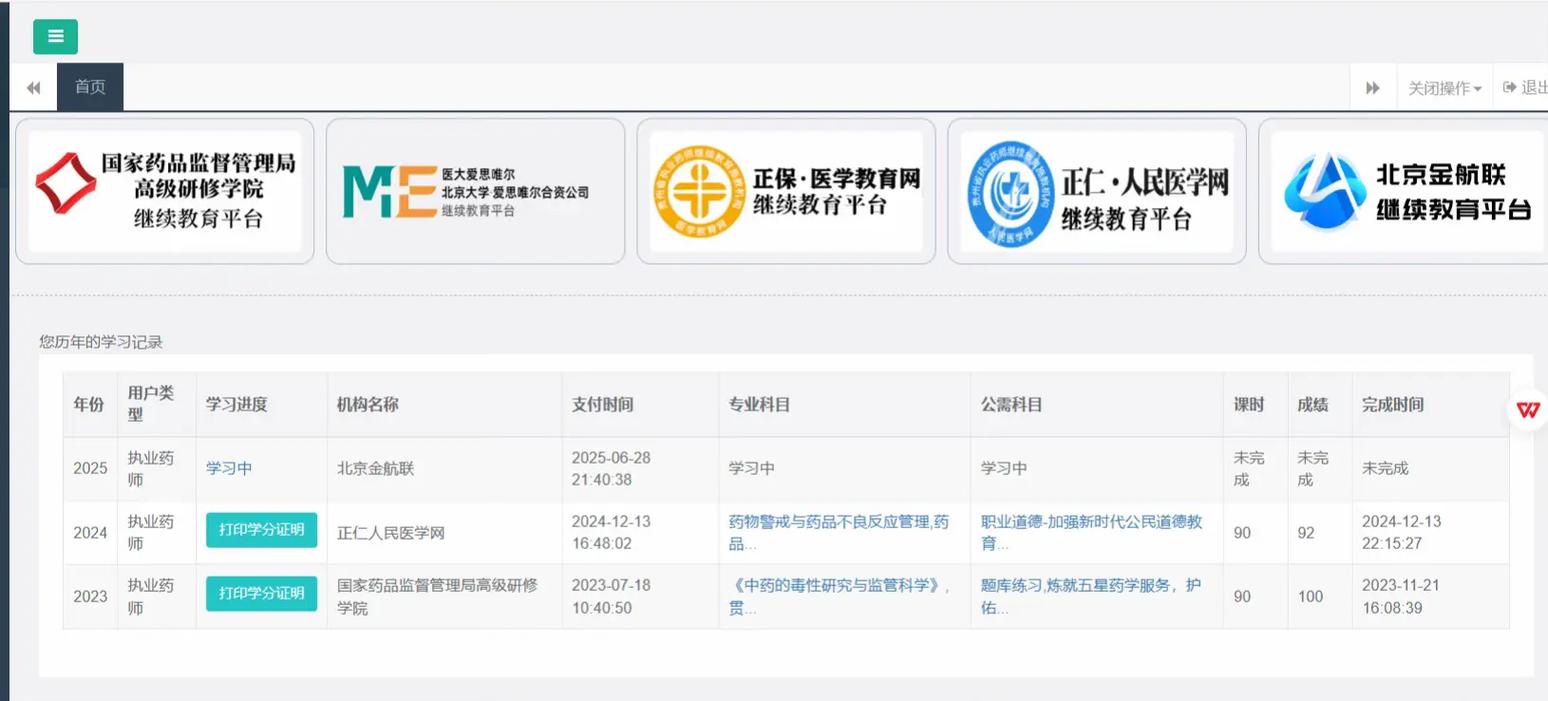This screenshot has height=701, width=1548.
Task: Select the 正保·医学教育网 platform logo
Action: coord(786,190)
